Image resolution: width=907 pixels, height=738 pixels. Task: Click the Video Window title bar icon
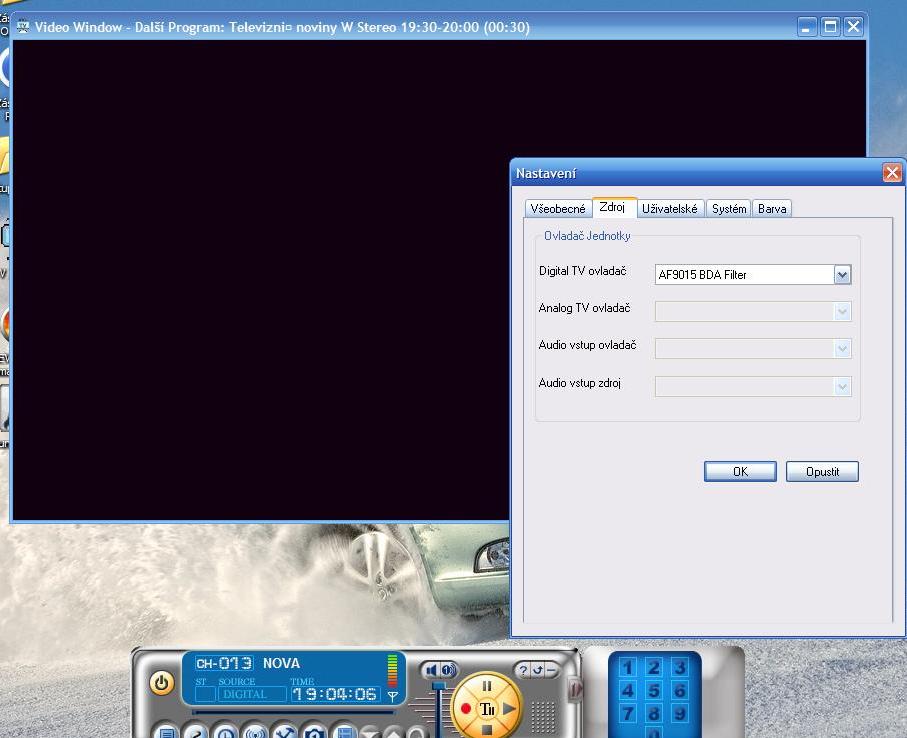[x=23, y=27]
